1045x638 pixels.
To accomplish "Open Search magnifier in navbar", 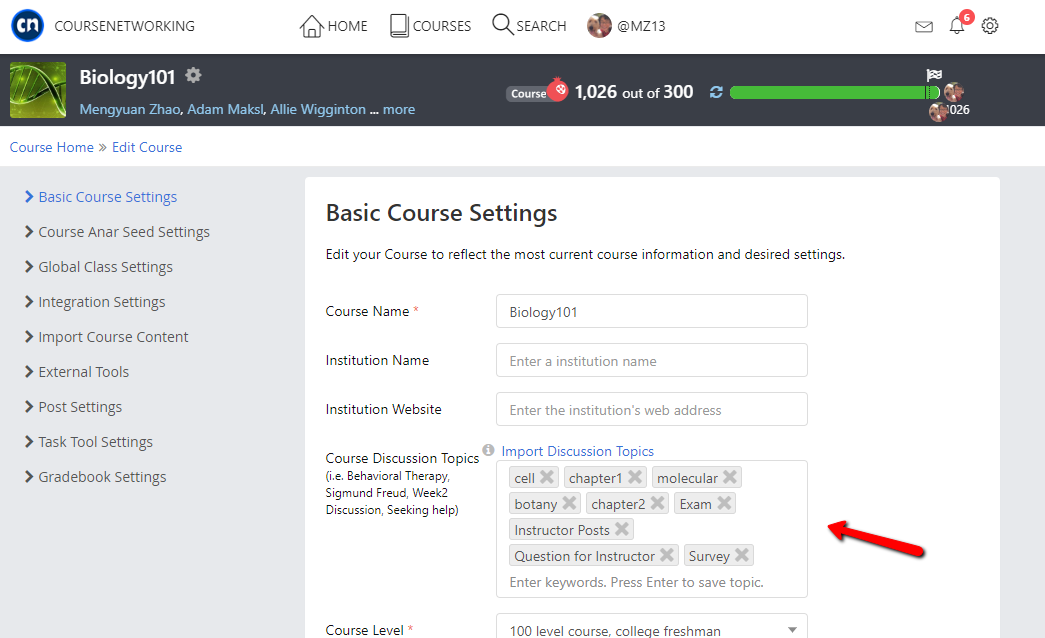I will [503, 25].
